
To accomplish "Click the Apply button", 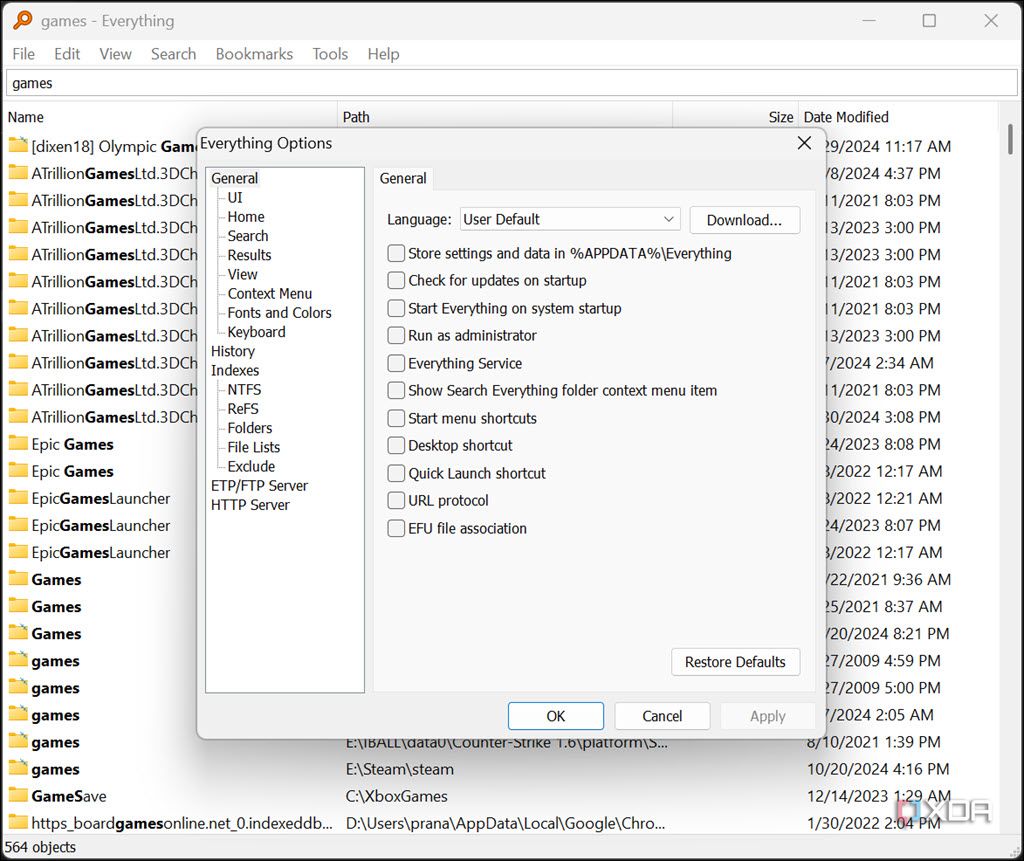I will coord(768,716).
